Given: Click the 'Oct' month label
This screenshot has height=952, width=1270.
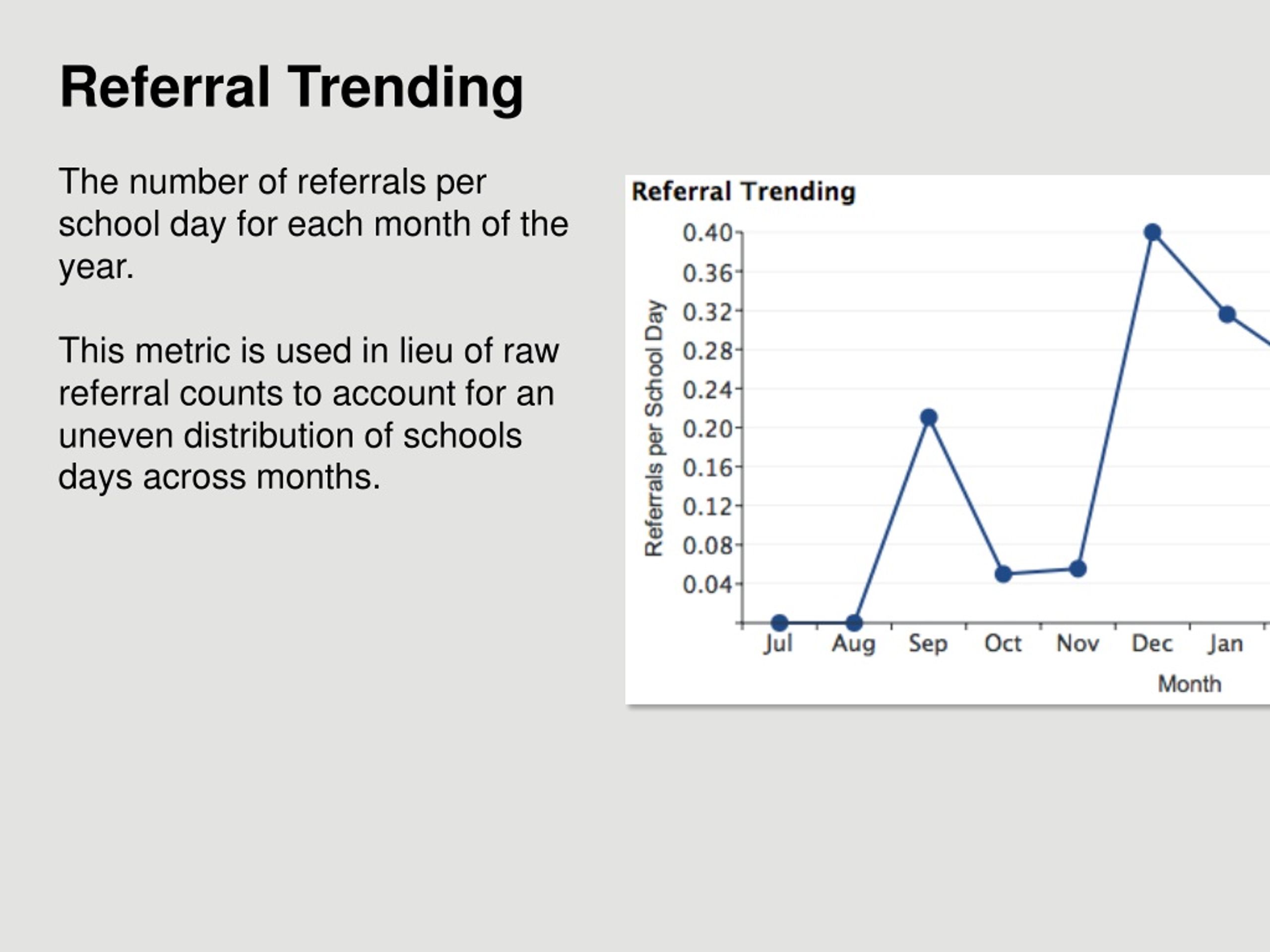Looking at the screenshot, I should tap(1003, 643).
